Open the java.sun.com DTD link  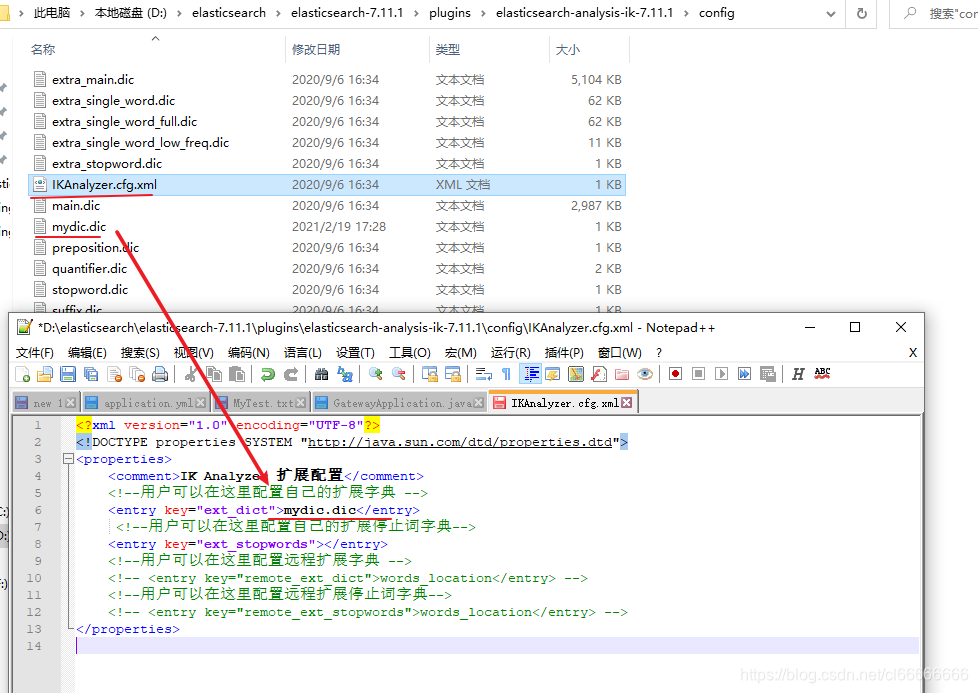tap(460, 442)
